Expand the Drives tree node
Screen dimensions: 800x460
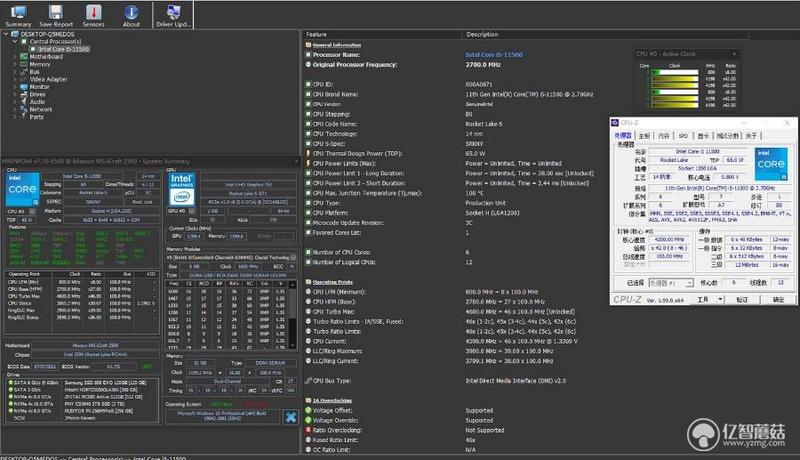tap(15, 94)
